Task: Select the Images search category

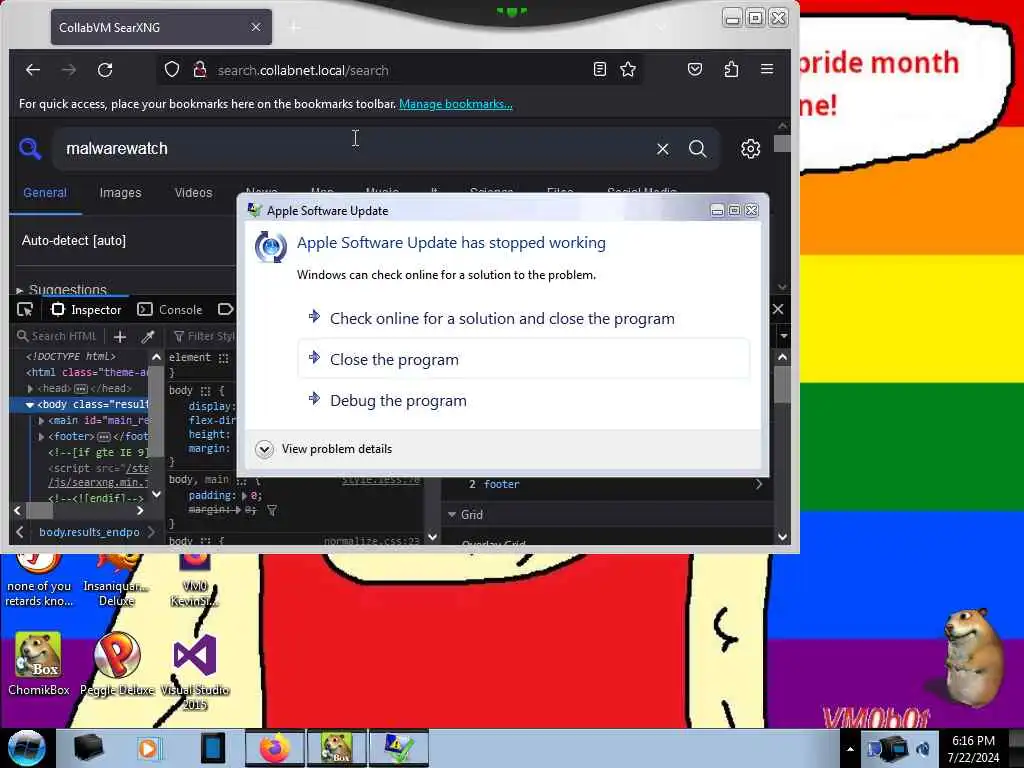Action: (x=120, y=193)
